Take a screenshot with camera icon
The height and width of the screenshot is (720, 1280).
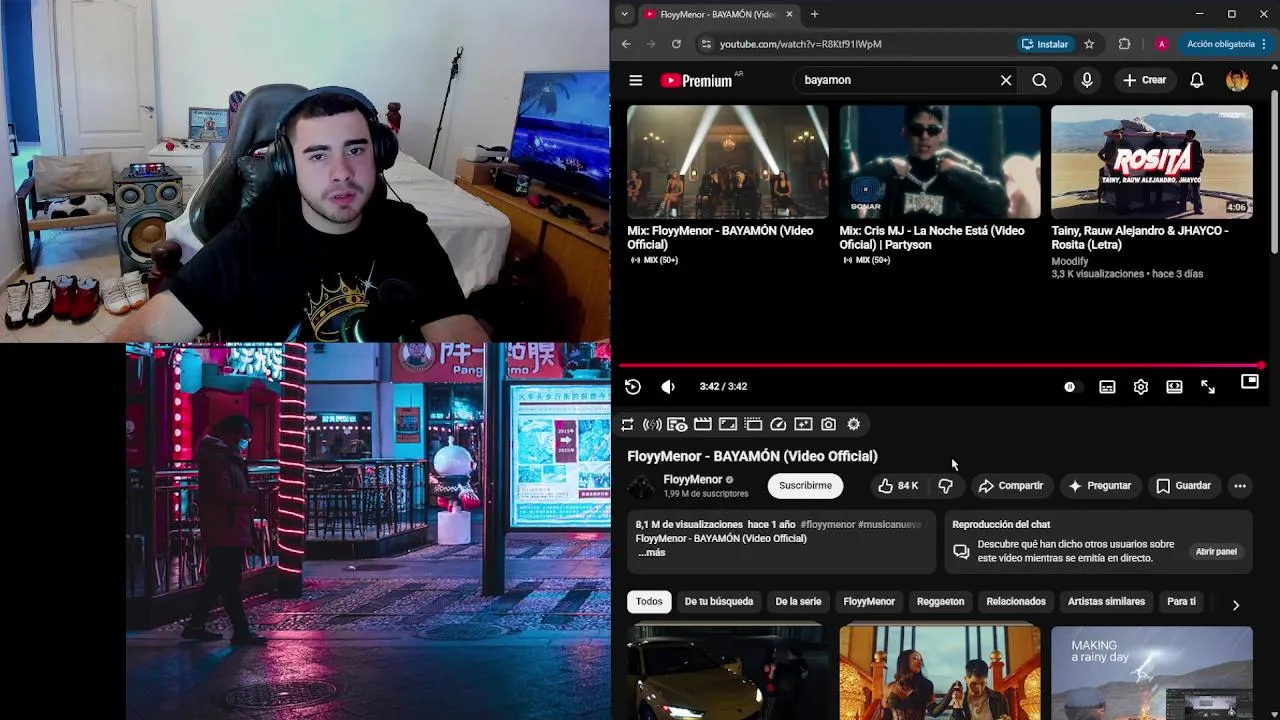click(x=828, y=425)
